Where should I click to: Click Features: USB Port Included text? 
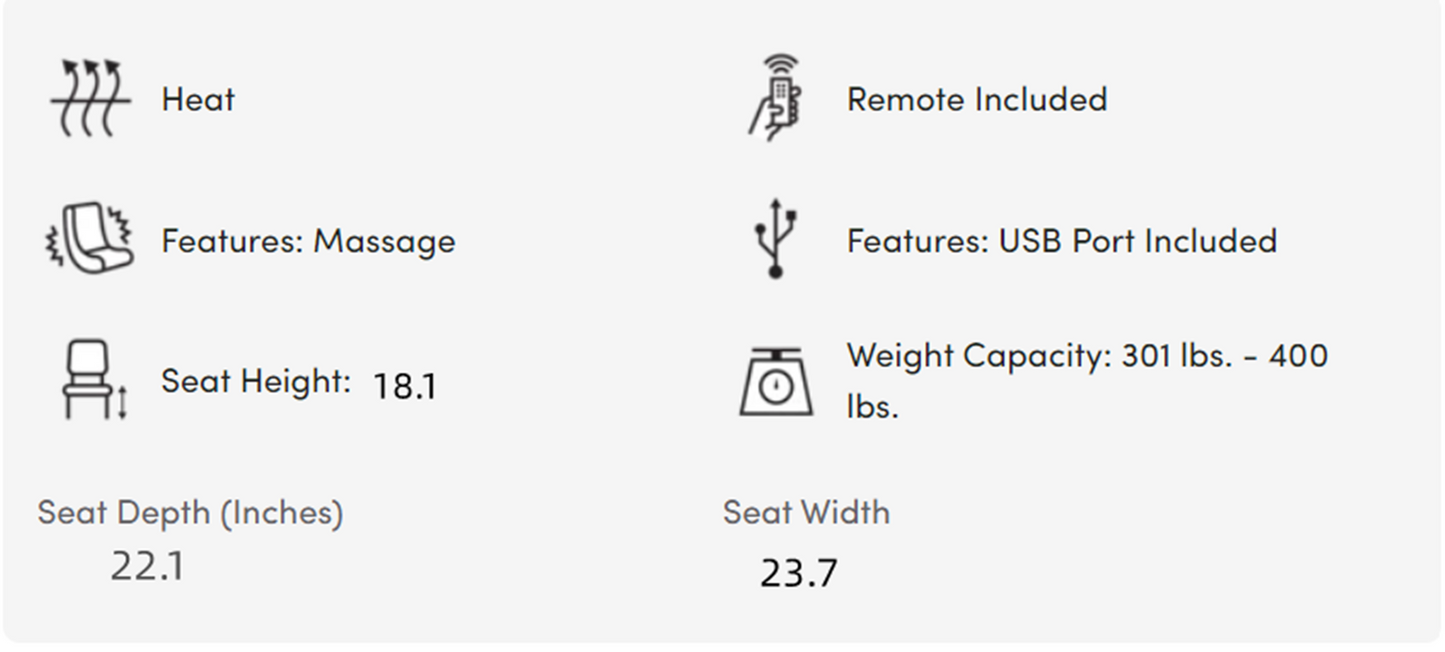click(x=1062, y=241)
